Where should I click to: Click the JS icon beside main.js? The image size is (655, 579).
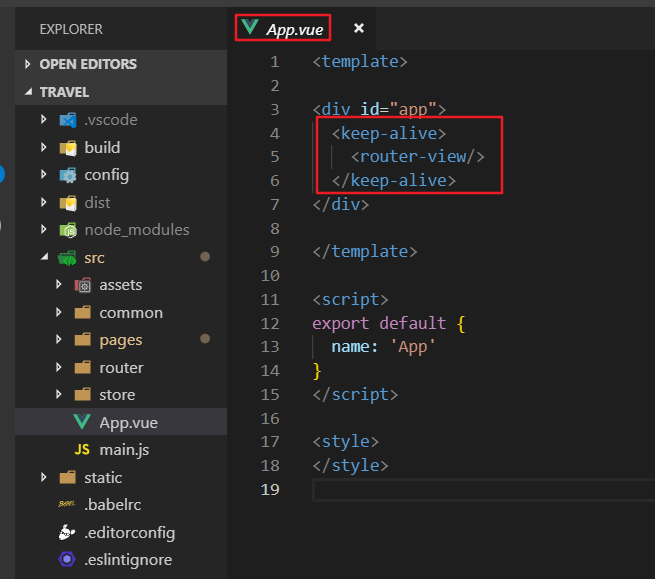(82, 449)
